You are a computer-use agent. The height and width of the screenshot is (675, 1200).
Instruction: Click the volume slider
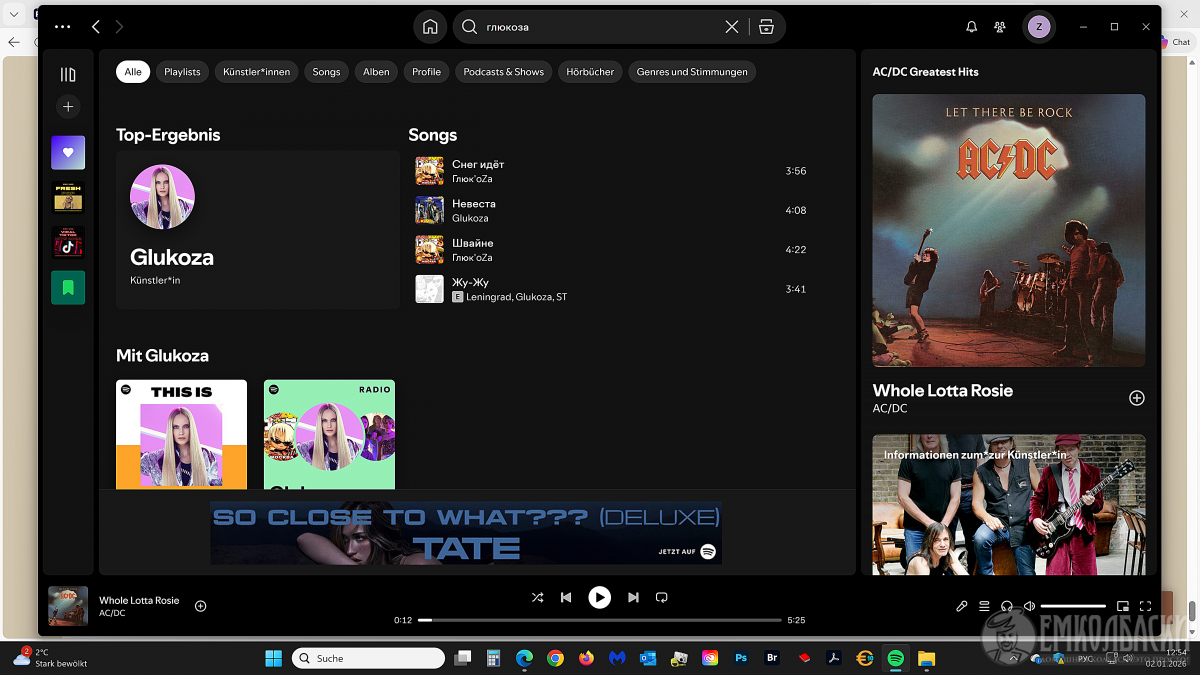click(1073, 606)
